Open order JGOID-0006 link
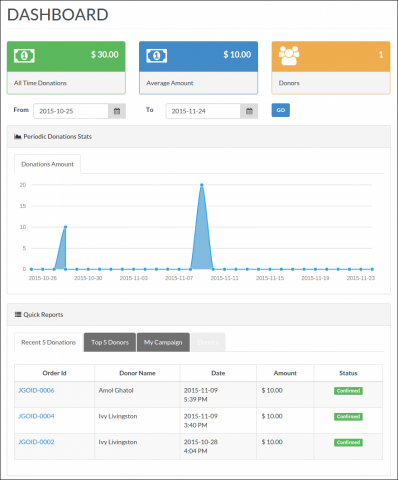The image size is (398, 480). pyautogui.click(x=36, y=390)
